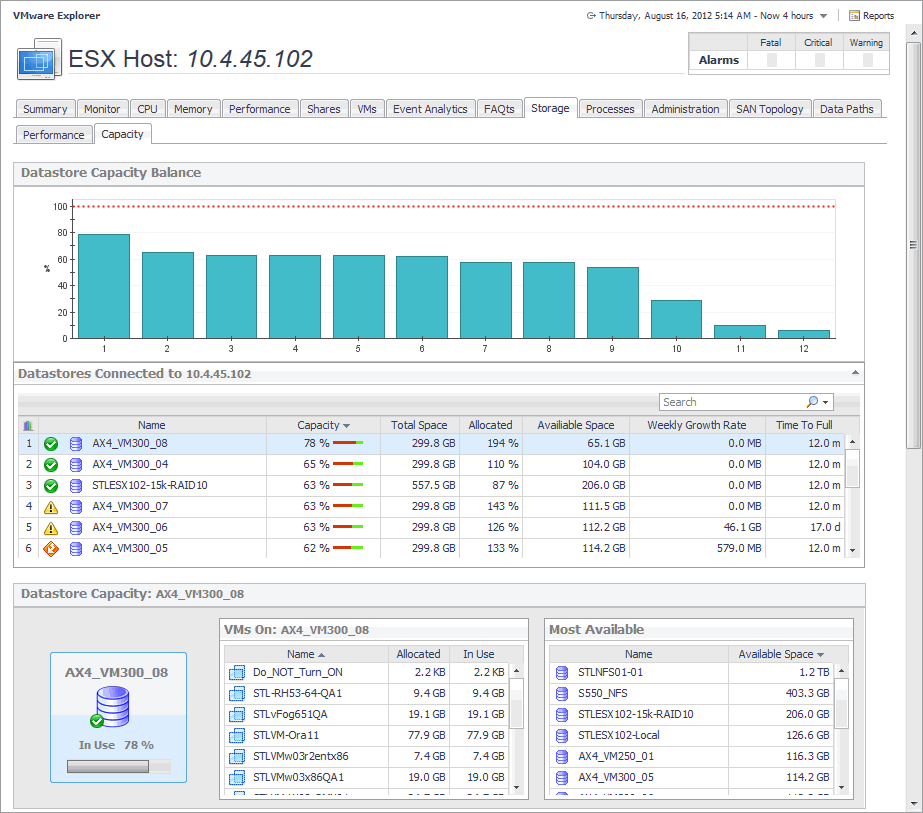
Task: Open the Performance sub-tab under Storage
Action: point(54,134)
